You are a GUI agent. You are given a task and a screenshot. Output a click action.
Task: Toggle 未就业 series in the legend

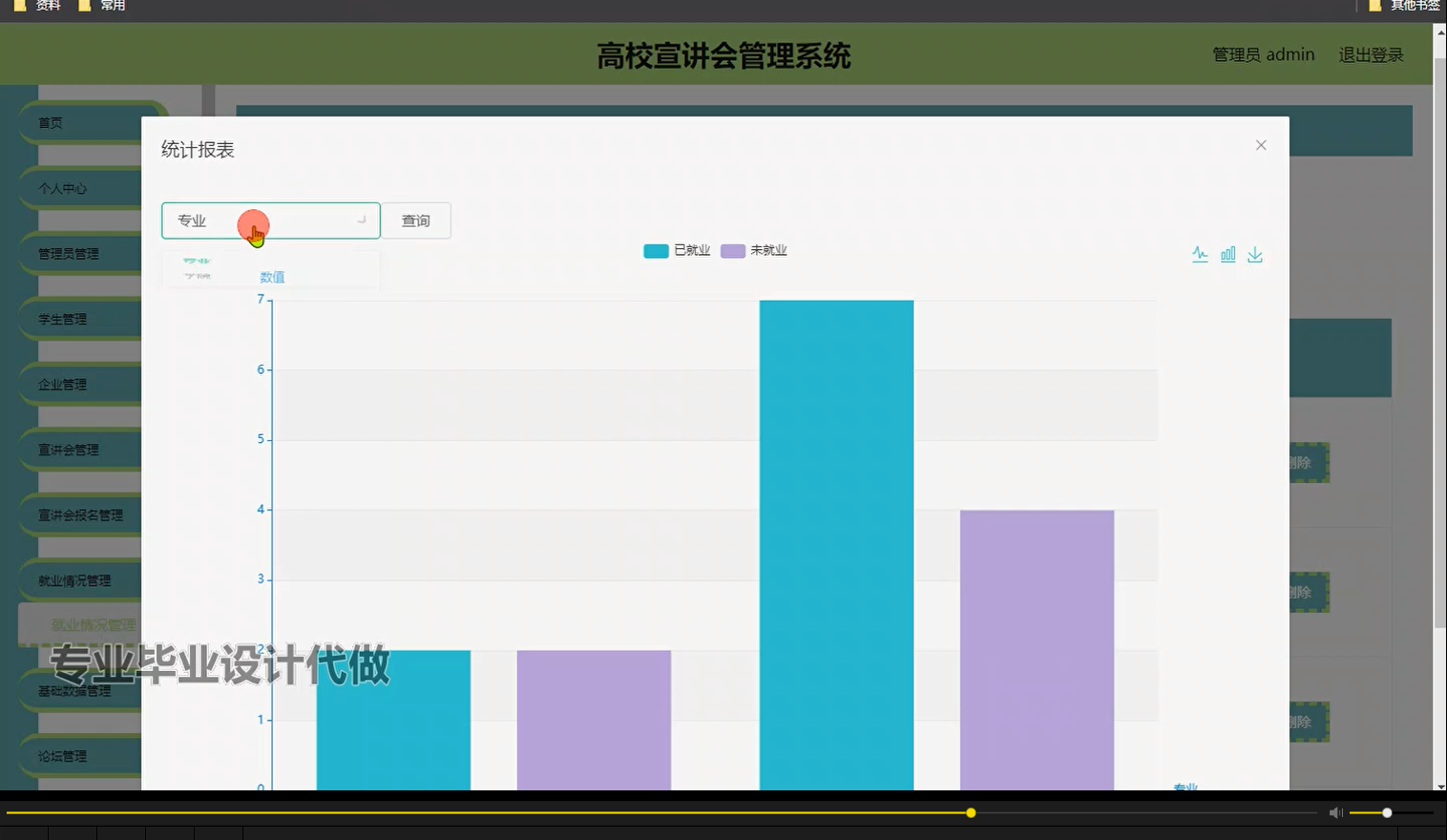754,250
